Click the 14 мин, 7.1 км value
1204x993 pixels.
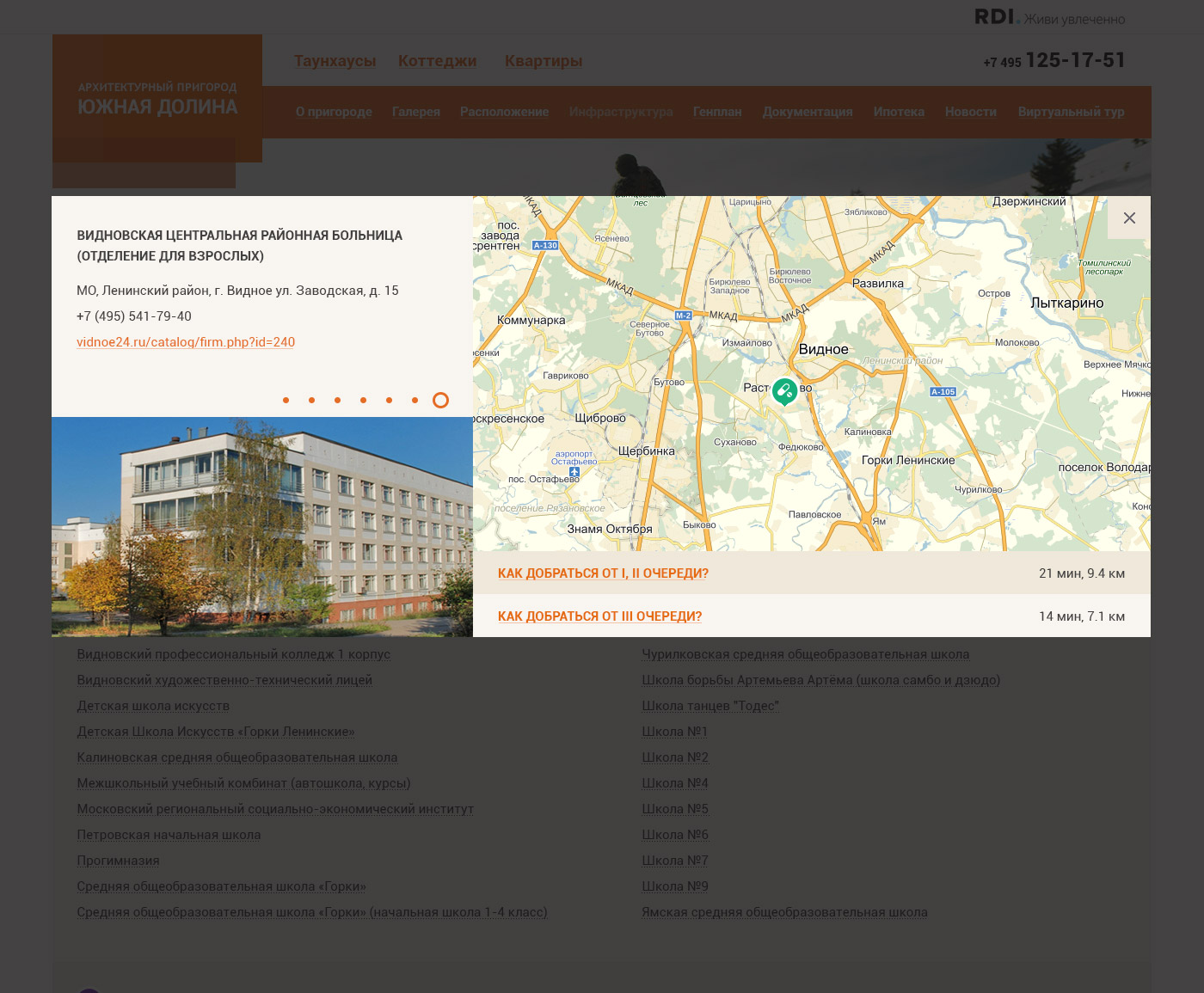pyautogui.click(x=1082, y=616)
